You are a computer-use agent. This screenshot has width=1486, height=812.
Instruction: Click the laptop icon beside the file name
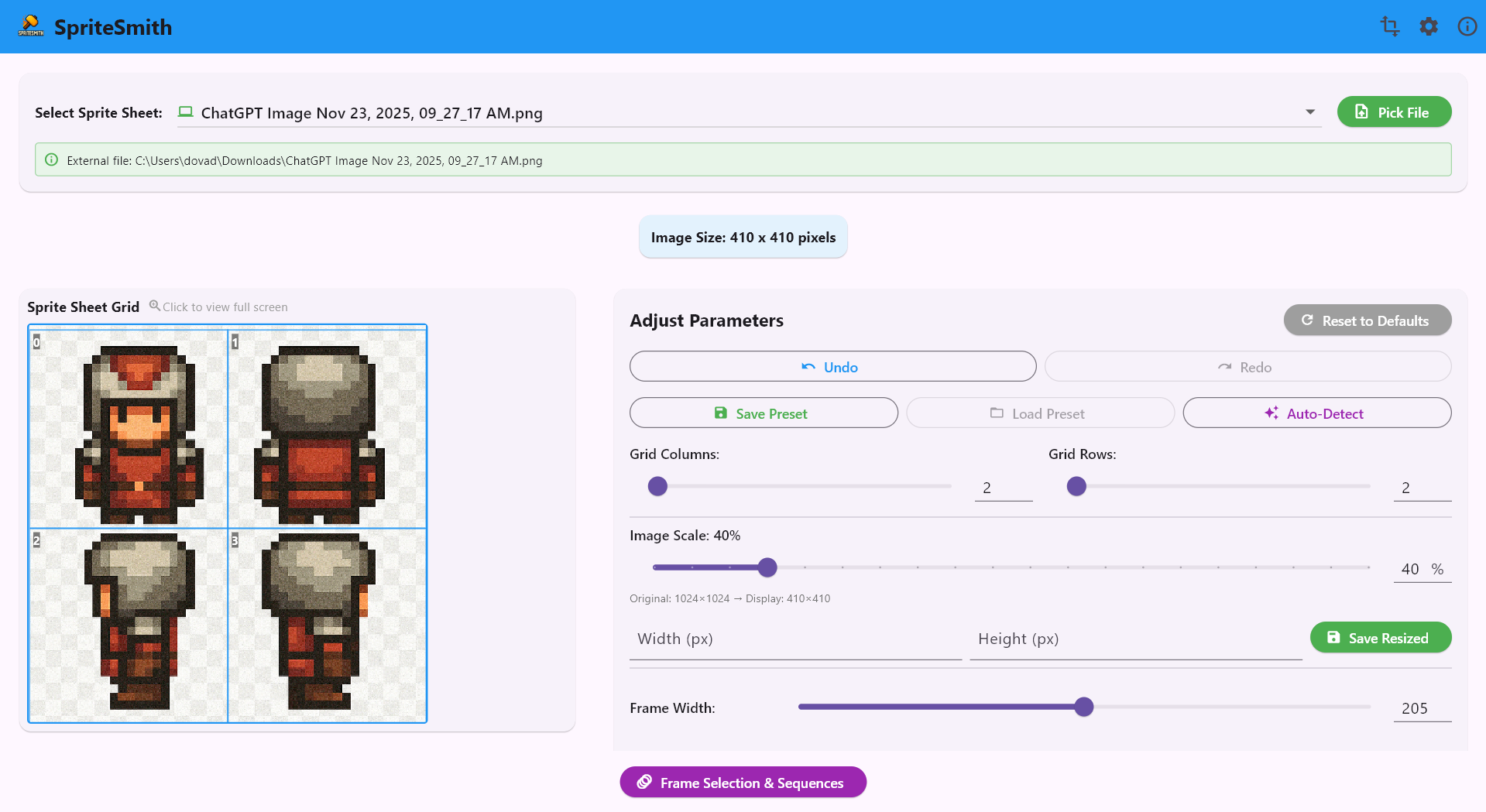pos(186,112)
